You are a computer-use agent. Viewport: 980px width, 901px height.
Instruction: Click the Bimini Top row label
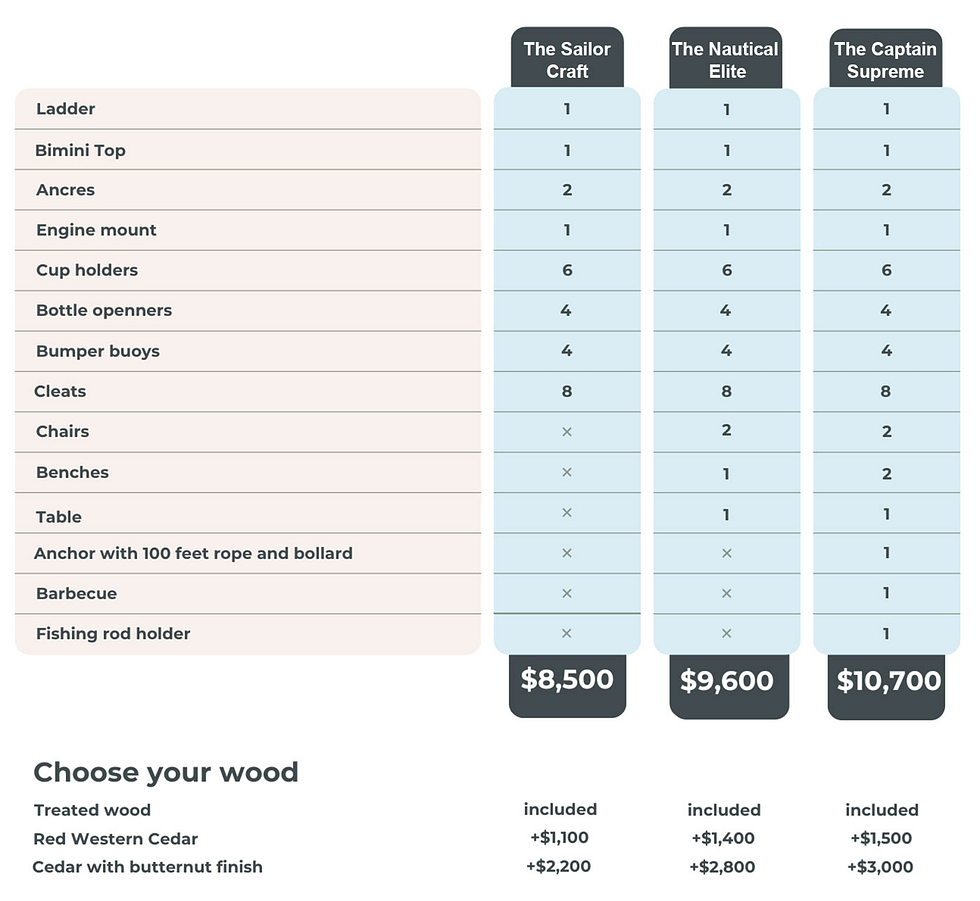[x=81, y=151]
